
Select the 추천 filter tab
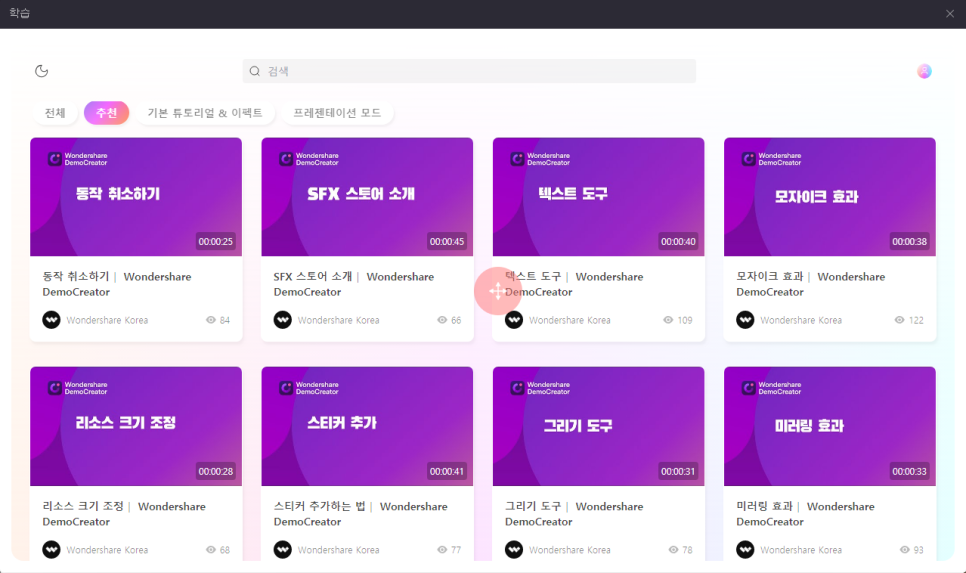[x=107, y=113]
